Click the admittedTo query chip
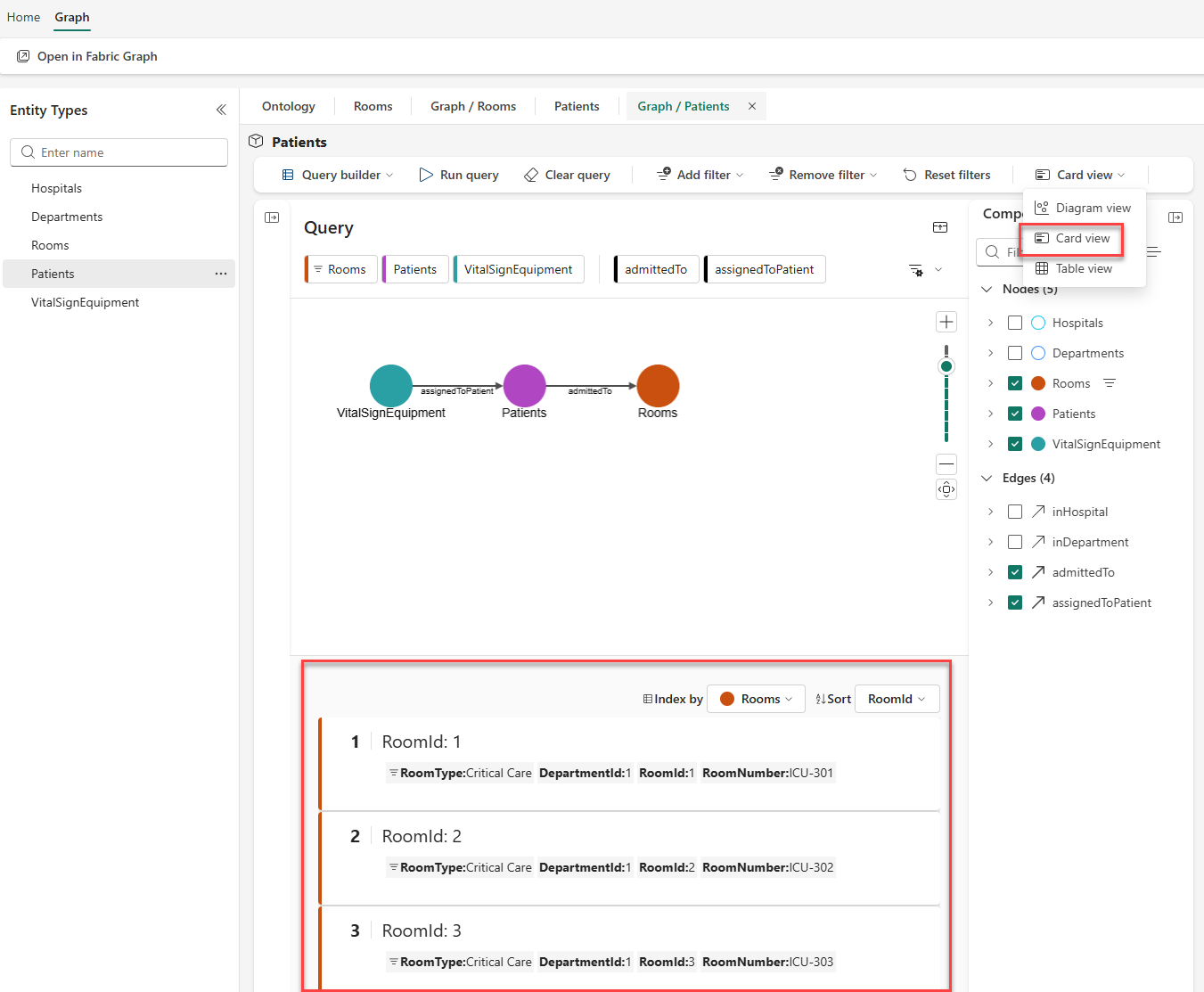The width and height of the screenshot is (1204, 992). tap(657, 269)
